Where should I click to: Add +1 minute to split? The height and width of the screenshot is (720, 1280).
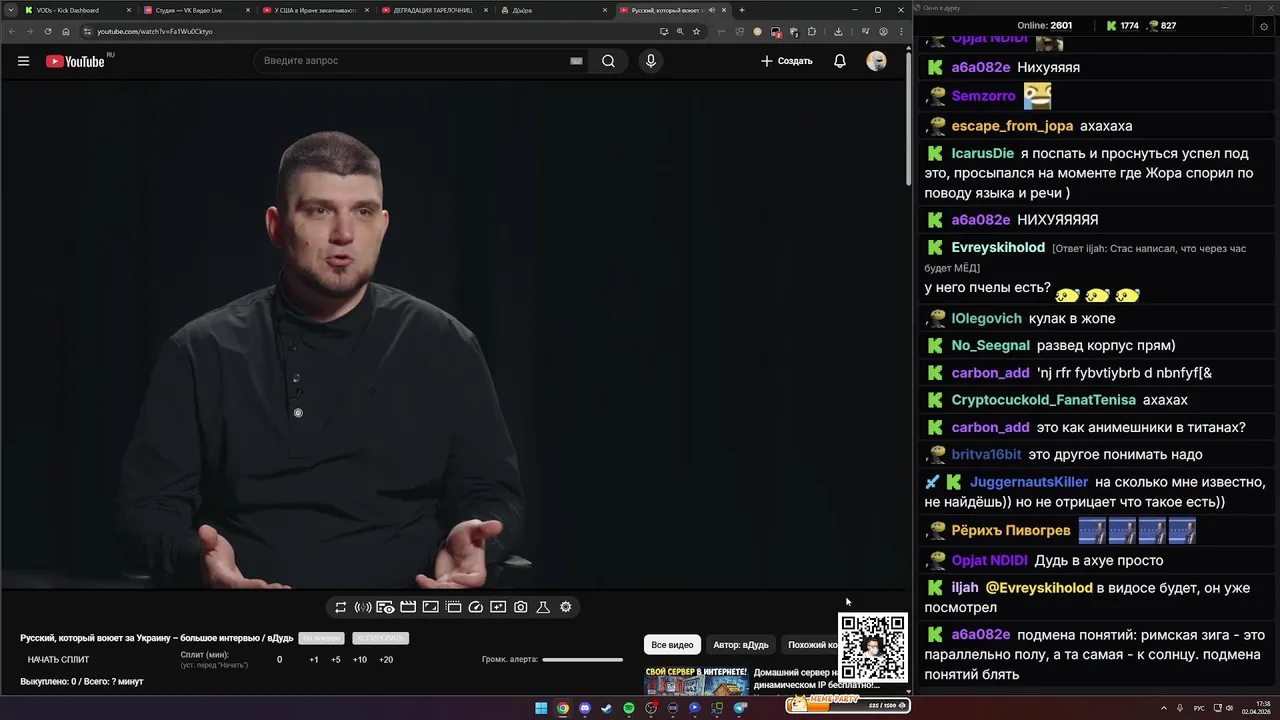[x=314, y=660]
